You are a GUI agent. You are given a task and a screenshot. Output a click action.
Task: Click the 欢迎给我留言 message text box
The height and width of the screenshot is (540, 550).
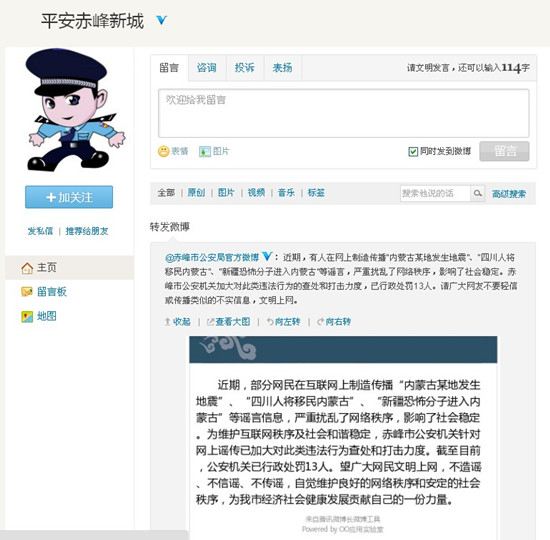pyautogui.click(x=343, y=113)
